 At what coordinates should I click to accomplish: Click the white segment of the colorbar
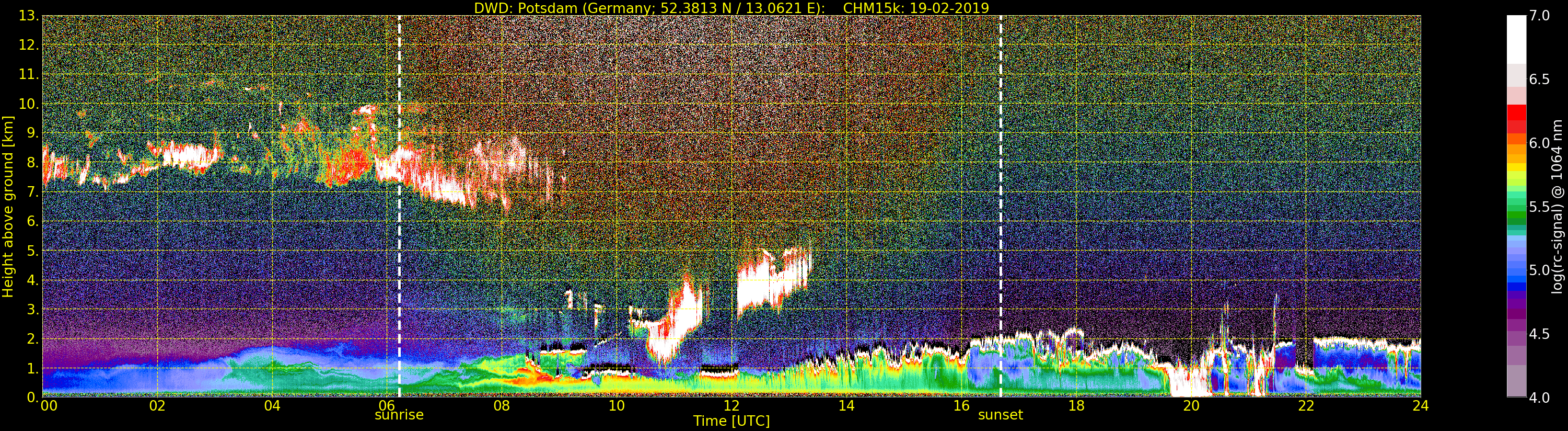pos(1516,40)
